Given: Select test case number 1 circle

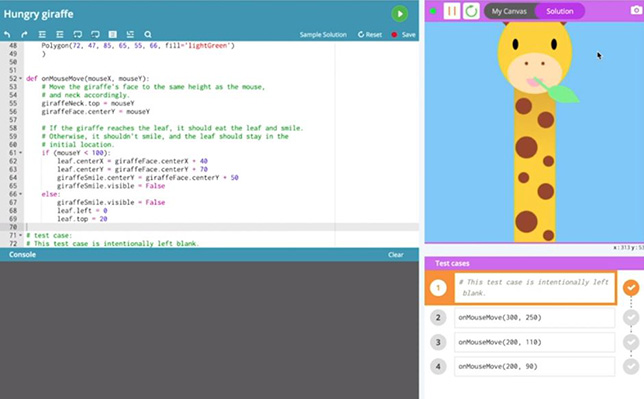Looking at the screenshot, I should click(x=438, y=288).
